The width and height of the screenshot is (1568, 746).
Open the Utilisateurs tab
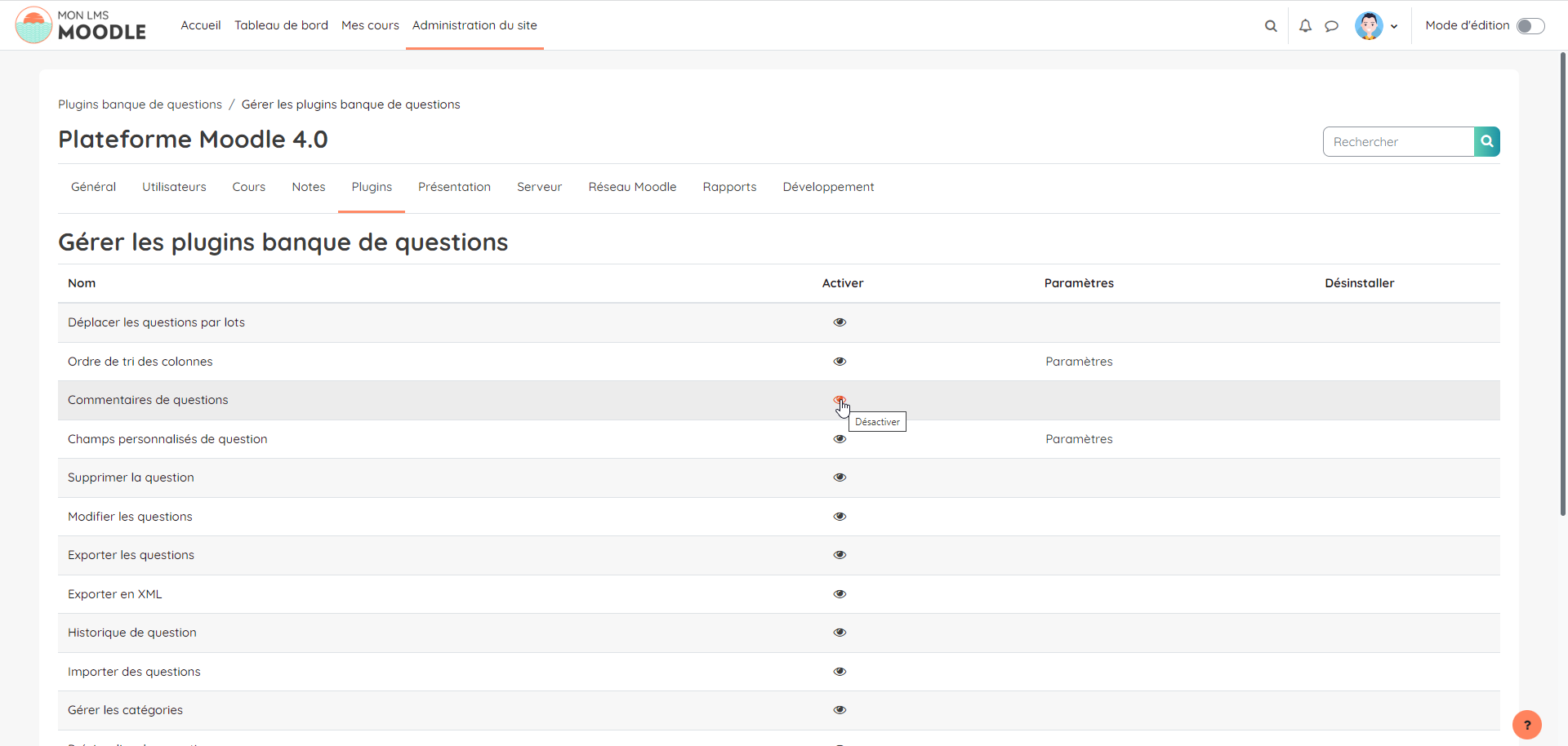(x=174, y=187)
